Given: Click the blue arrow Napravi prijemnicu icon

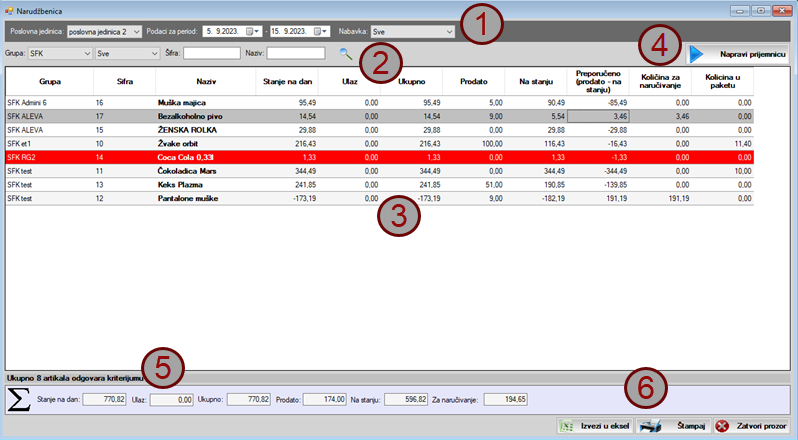Looking at the screenshot, I should [696, 54].
